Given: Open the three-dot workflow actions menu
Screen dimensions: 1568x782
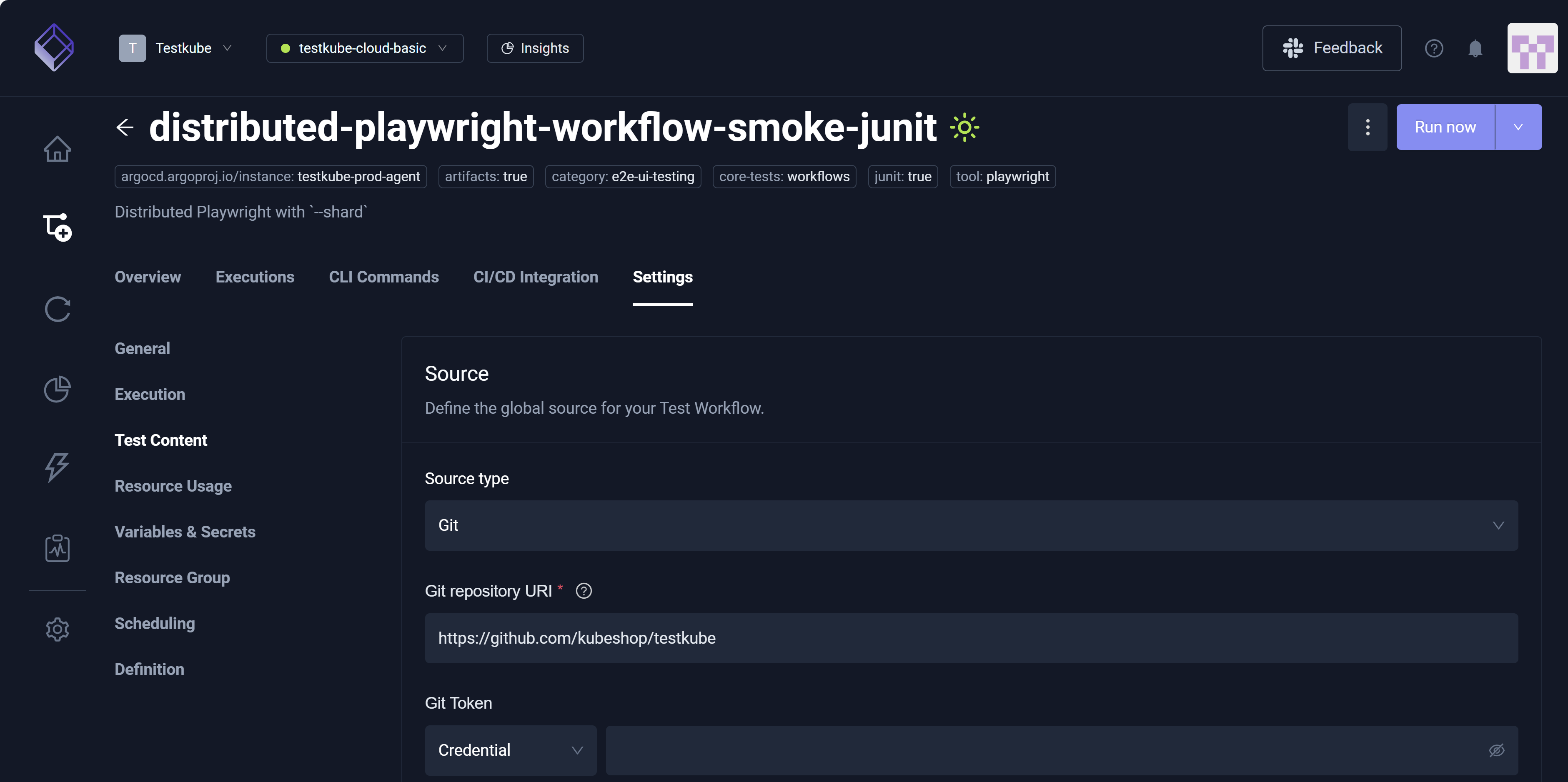Looking at the screenshot, I should (x=1368, y=127).
